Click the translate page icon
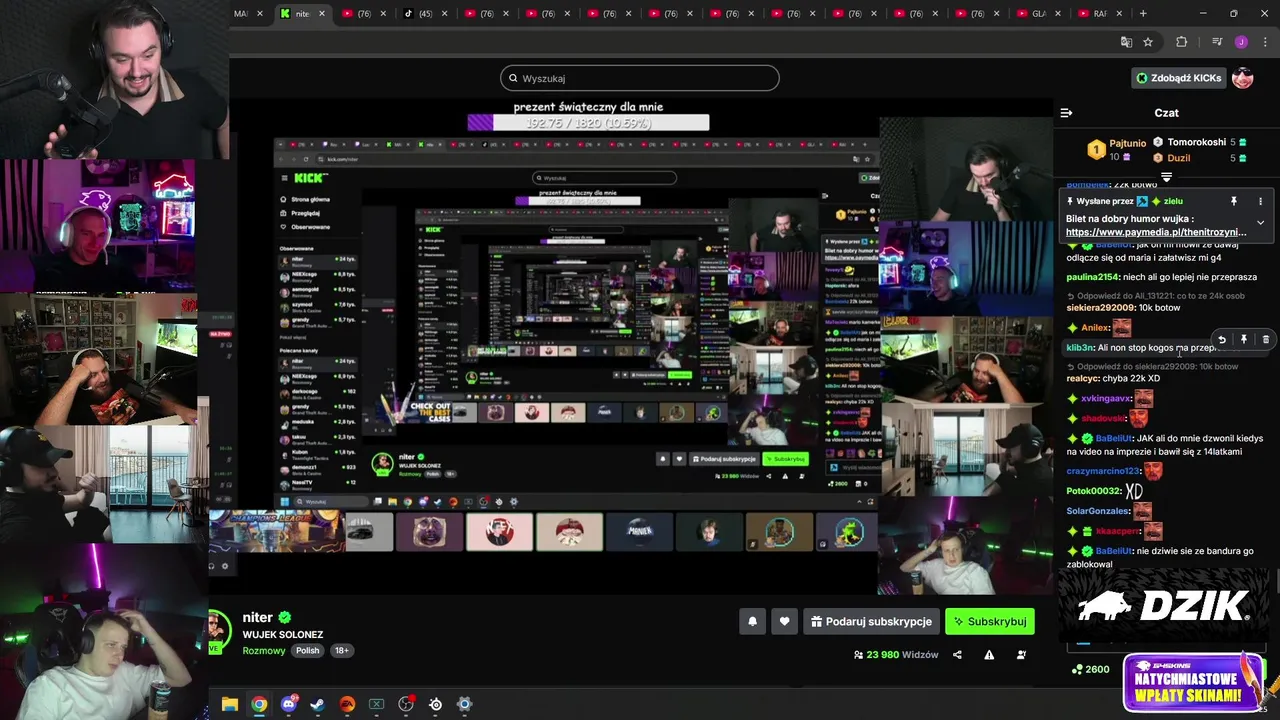The image size is (1280, 720). pyautogui.click(x=1126, y=42)
